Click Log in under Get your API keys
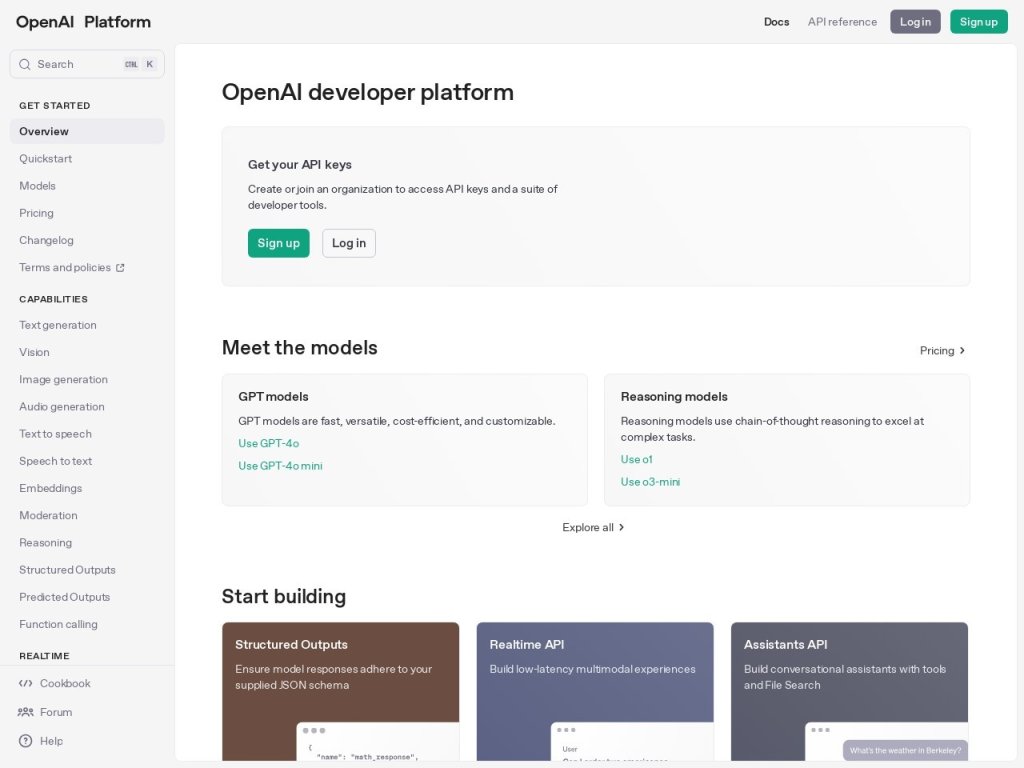The image size is (1024, 768). [349, 243]
